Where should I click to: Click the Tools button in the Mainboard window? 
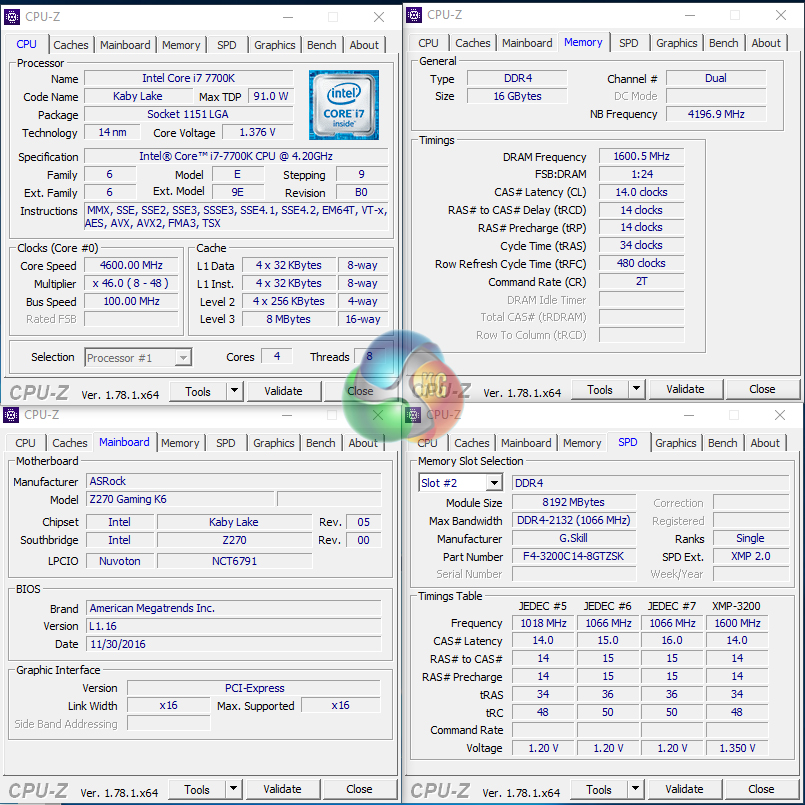(197, 789)
